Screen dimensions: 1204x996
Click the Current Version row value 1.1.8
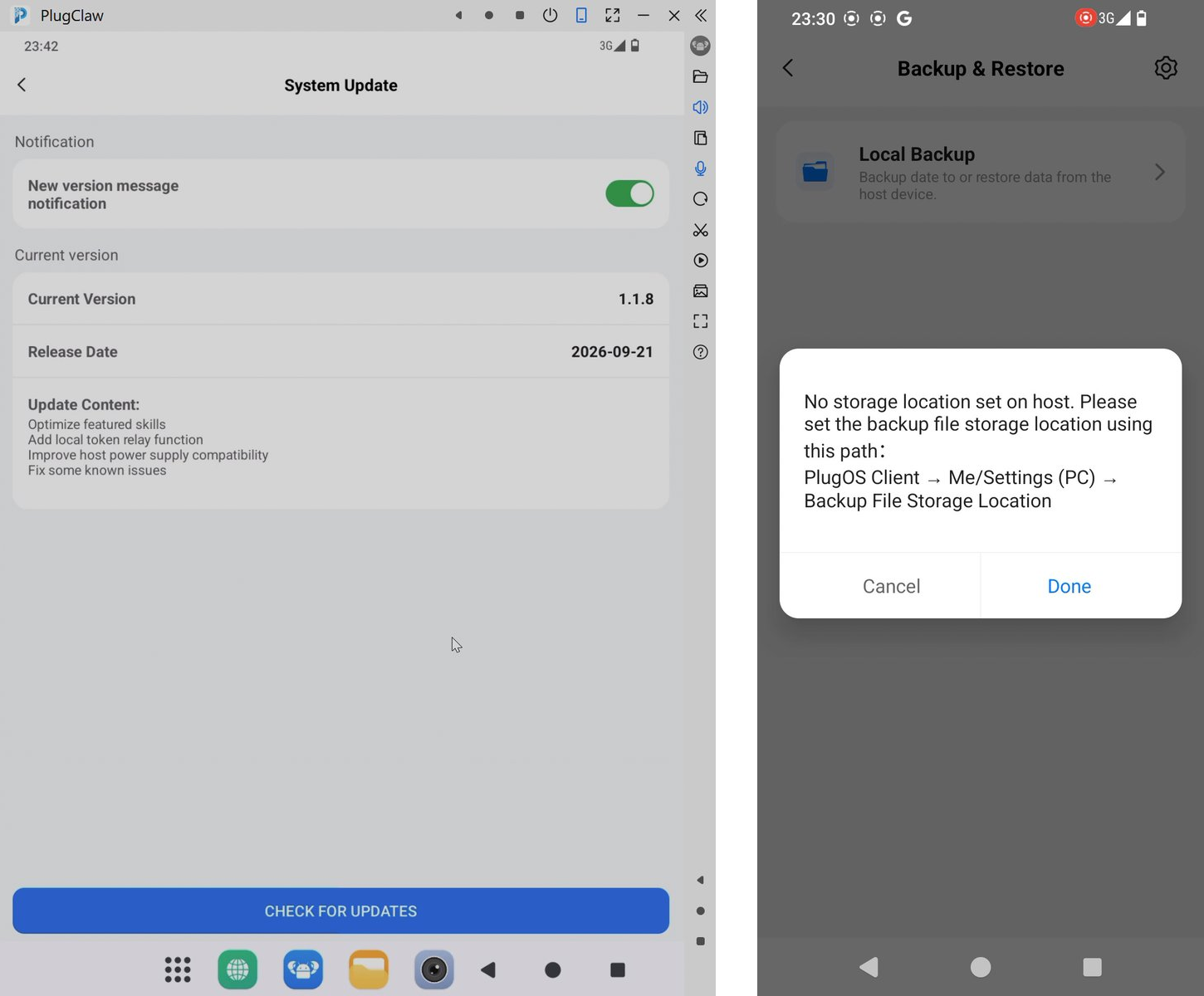tap(636, 299)
